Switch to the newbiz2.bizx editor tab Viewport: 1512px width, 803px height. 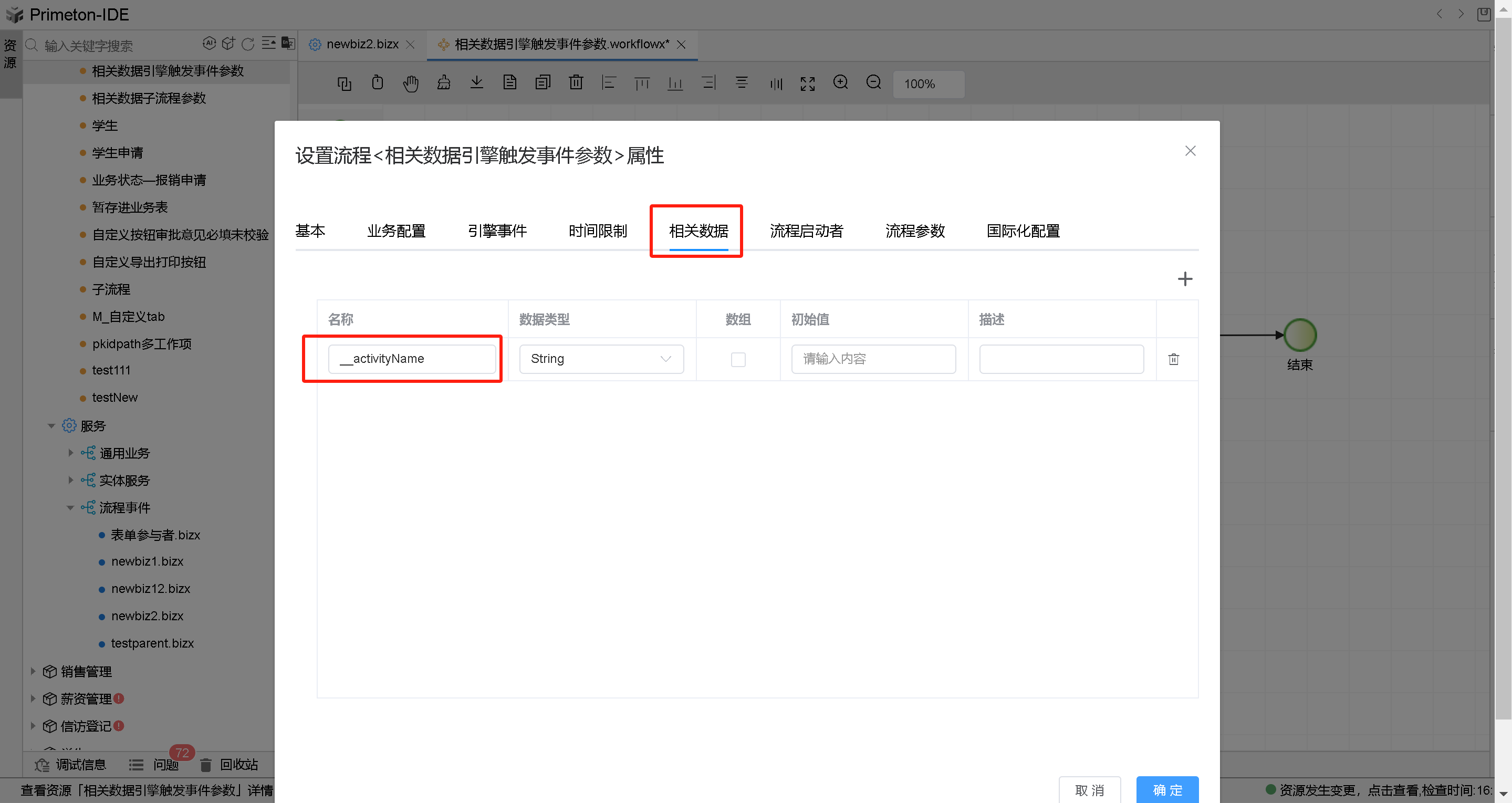363,44
